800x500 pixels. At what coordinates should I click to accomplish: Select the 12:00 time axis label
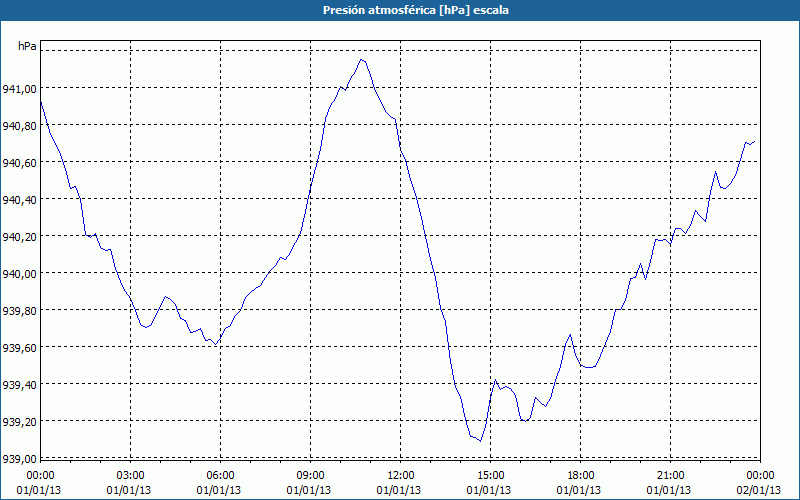coord(401,476)
